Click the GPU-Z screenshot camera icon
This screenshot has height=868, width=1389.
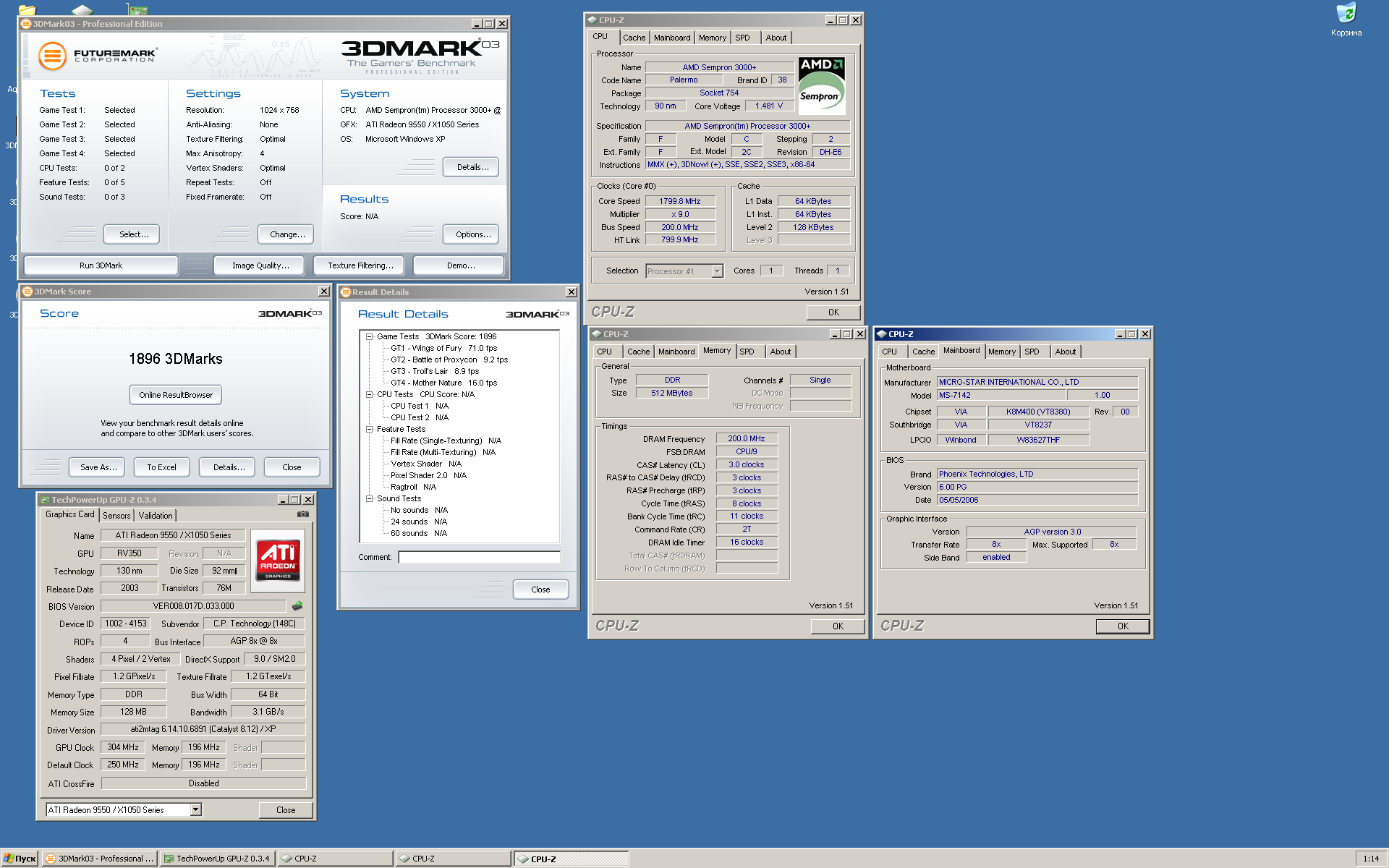pos(303,514)
